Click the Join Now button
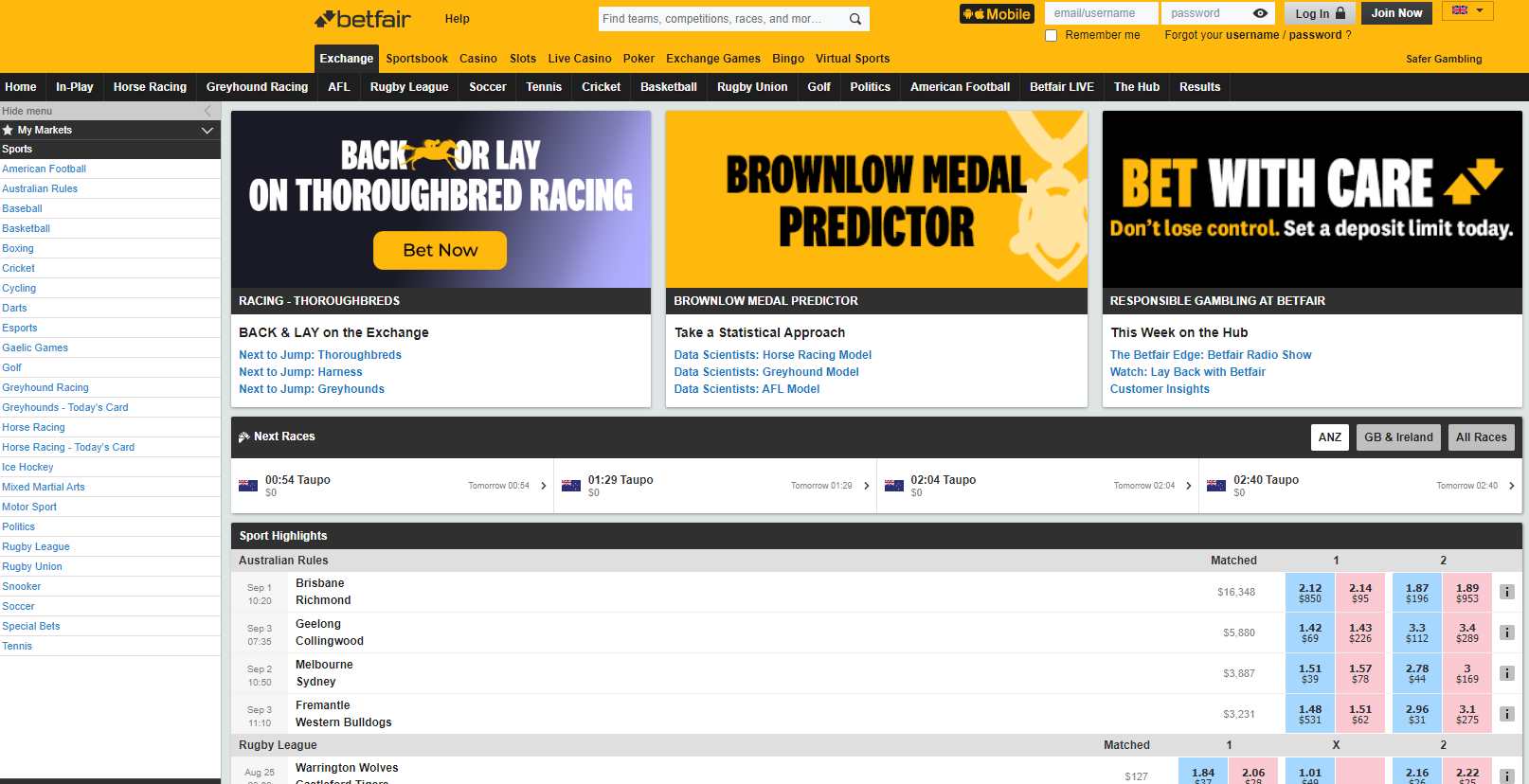The width and height of the screenshot is (1529, 784). (x=1396, y=13)
